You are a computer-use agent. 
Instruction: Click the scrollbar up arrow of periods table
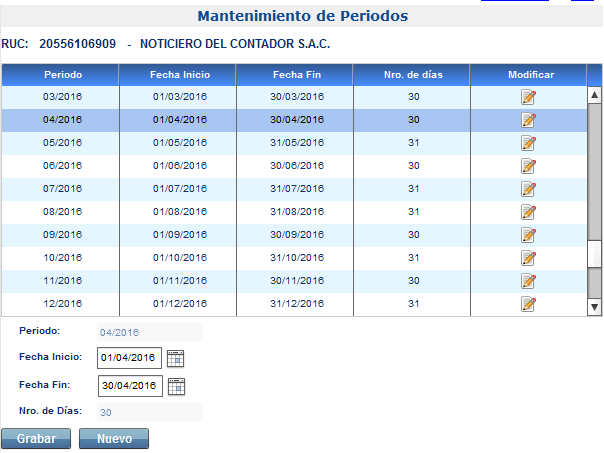[594, 95]
